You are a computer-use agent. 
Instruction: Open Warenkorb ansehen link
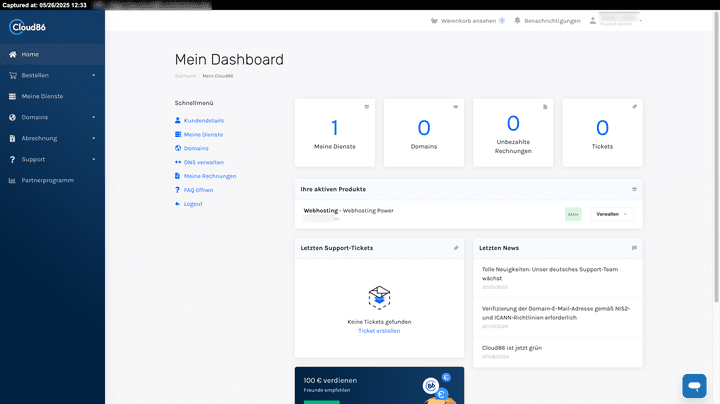[x=468, y=21]
